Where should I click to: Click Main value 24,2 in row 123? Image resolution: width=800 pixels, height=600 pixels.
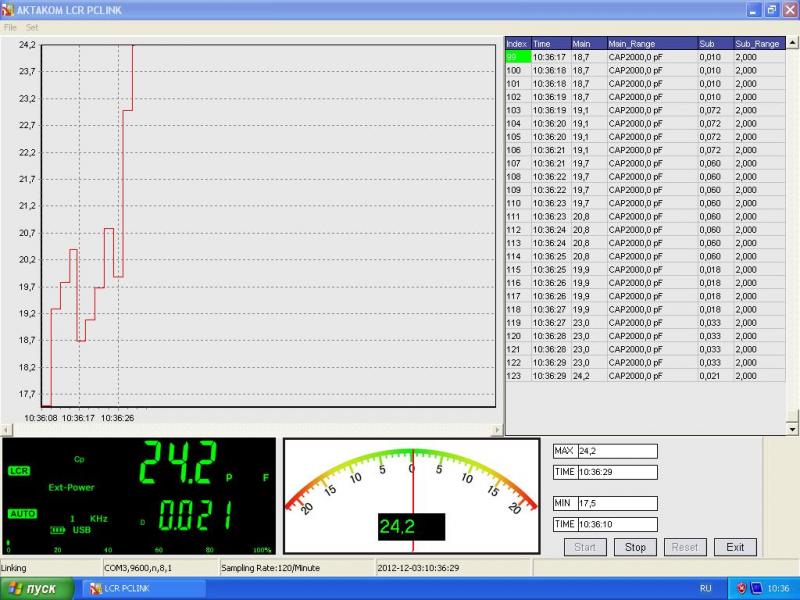pyautogui.click(x=589, y=376)
